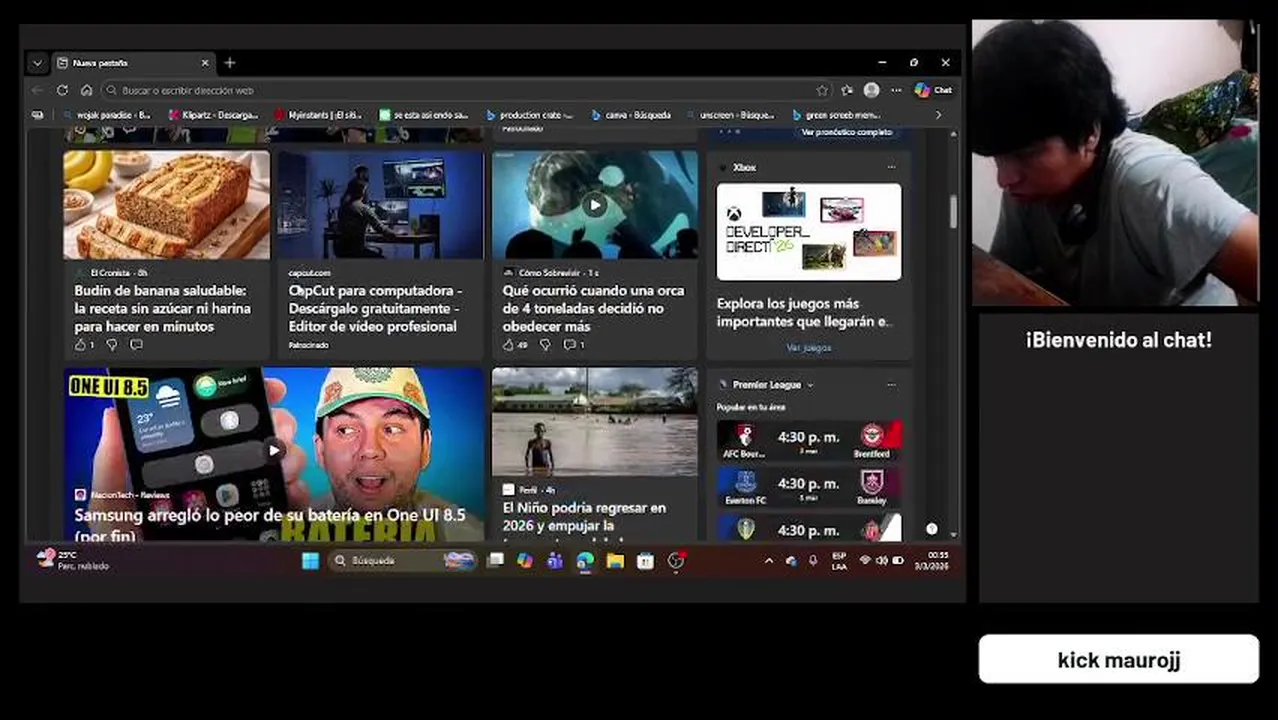Open the volume control in tray
Image resolution: width=1278 pixels, height=720 pixels.
(x=881, y=561)
